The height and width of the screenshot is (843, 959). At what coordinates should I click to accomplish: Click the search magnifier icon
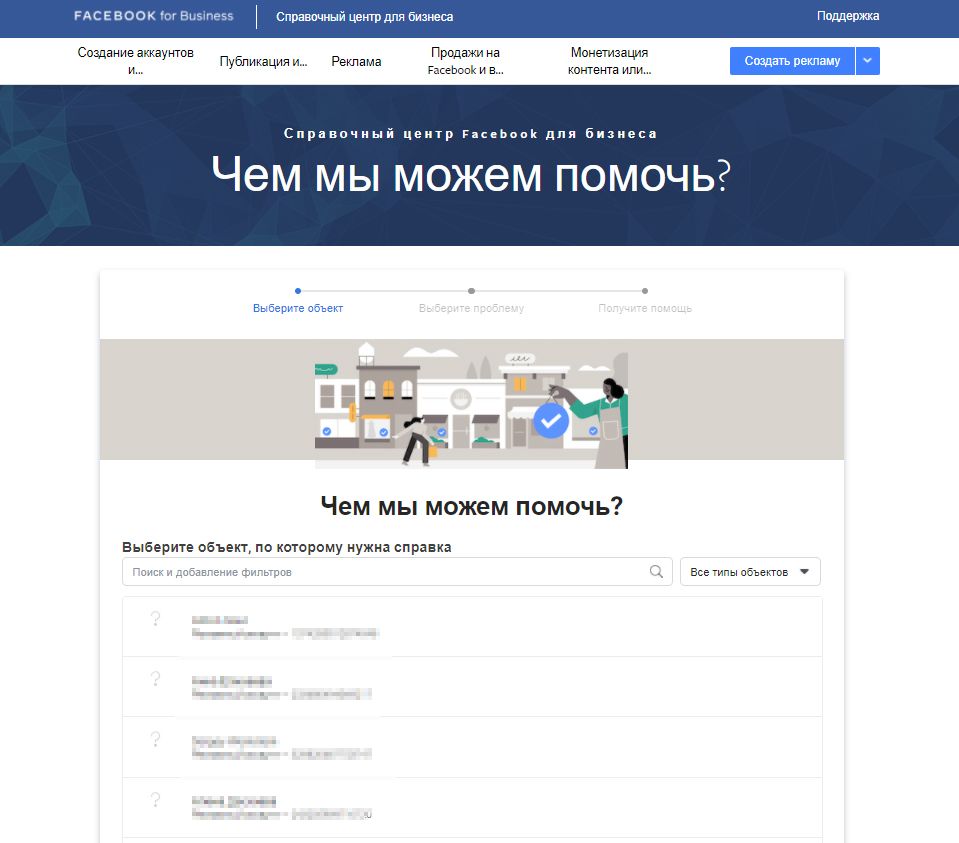pyautogui.click(x=656, y=571)
